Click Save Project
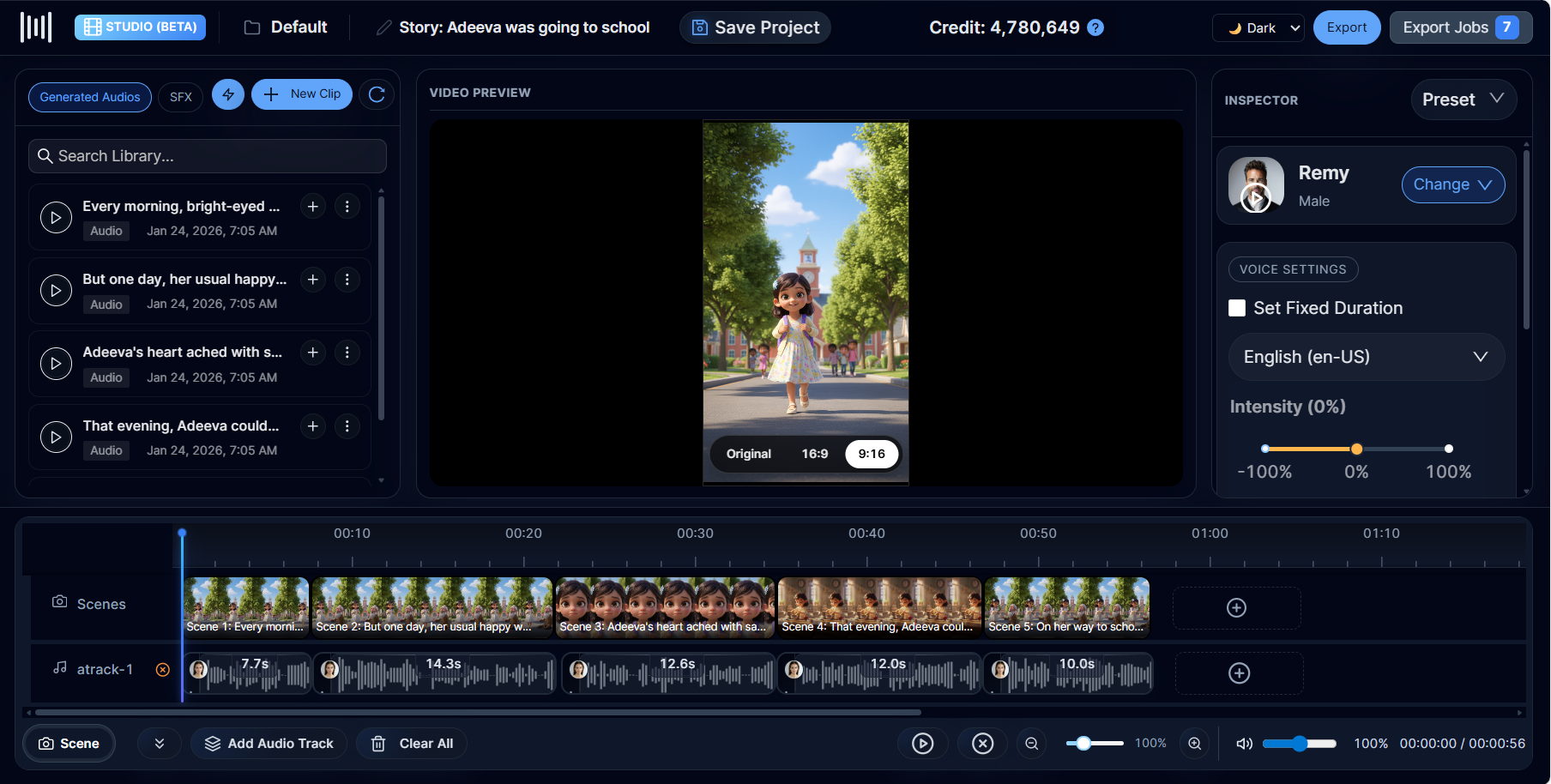 tap(754, 27)
